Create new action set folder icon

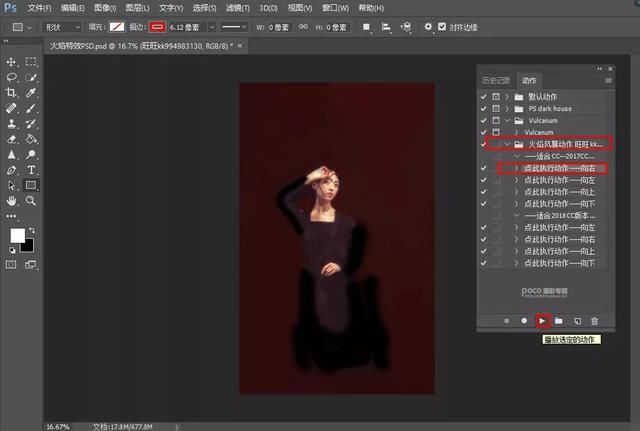click(559, 321)
